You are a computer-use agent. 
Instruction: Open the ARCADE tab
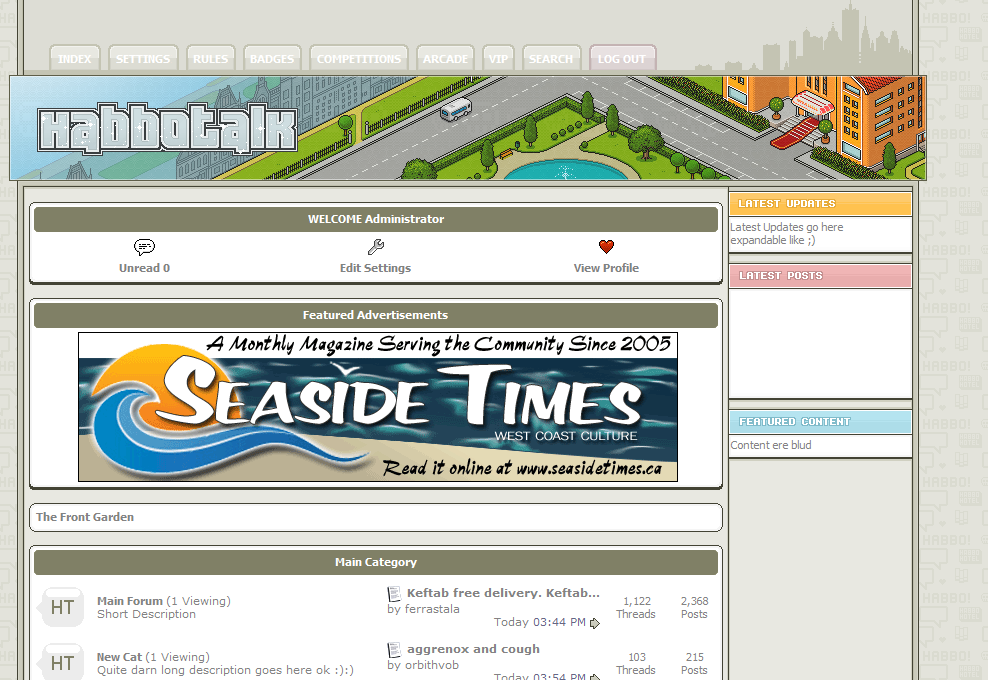445,58
